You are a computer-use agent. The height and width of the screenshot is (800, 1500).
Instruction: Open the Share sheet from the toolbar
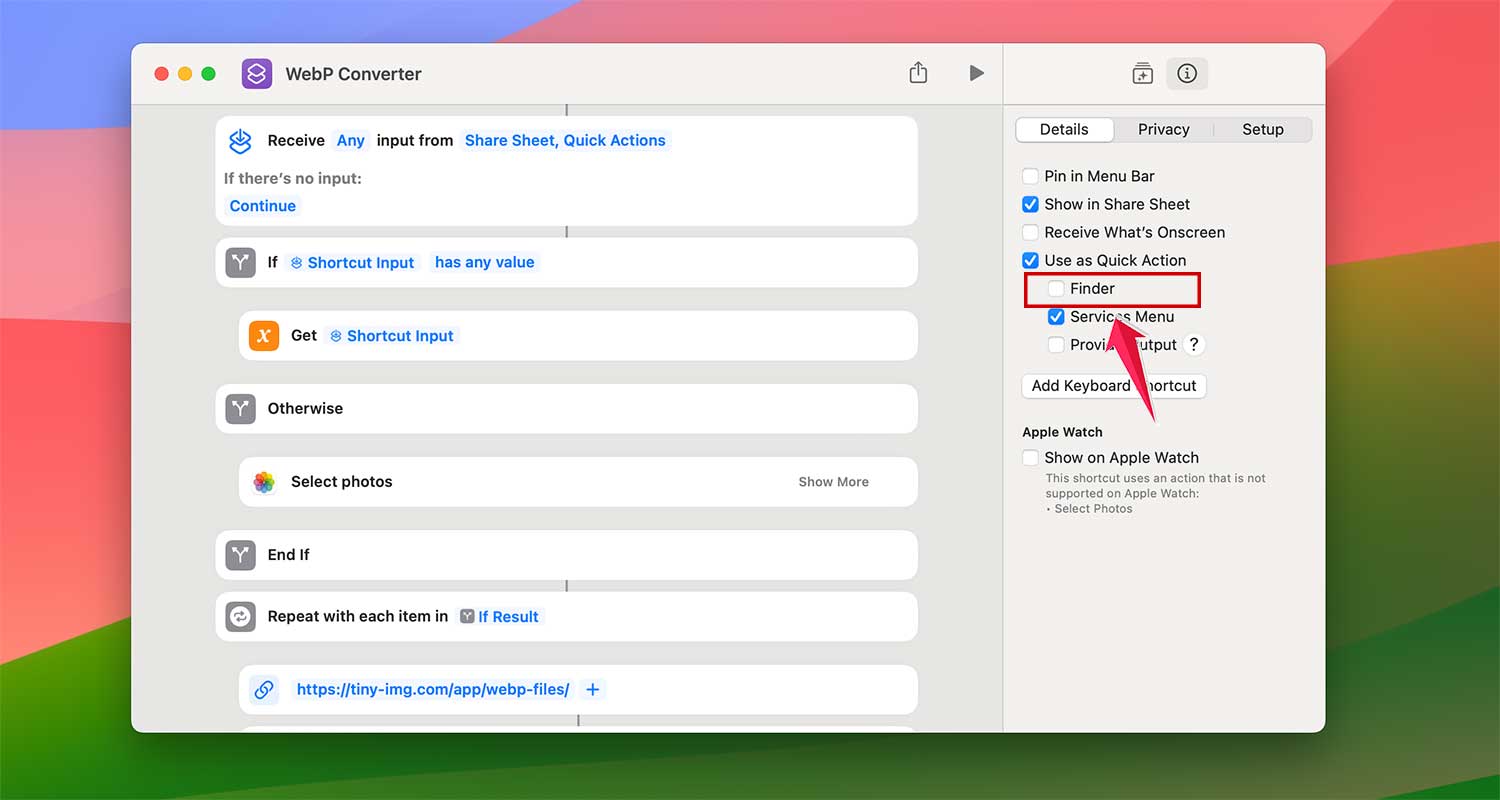pyautogui.click(x=918, y=73)
